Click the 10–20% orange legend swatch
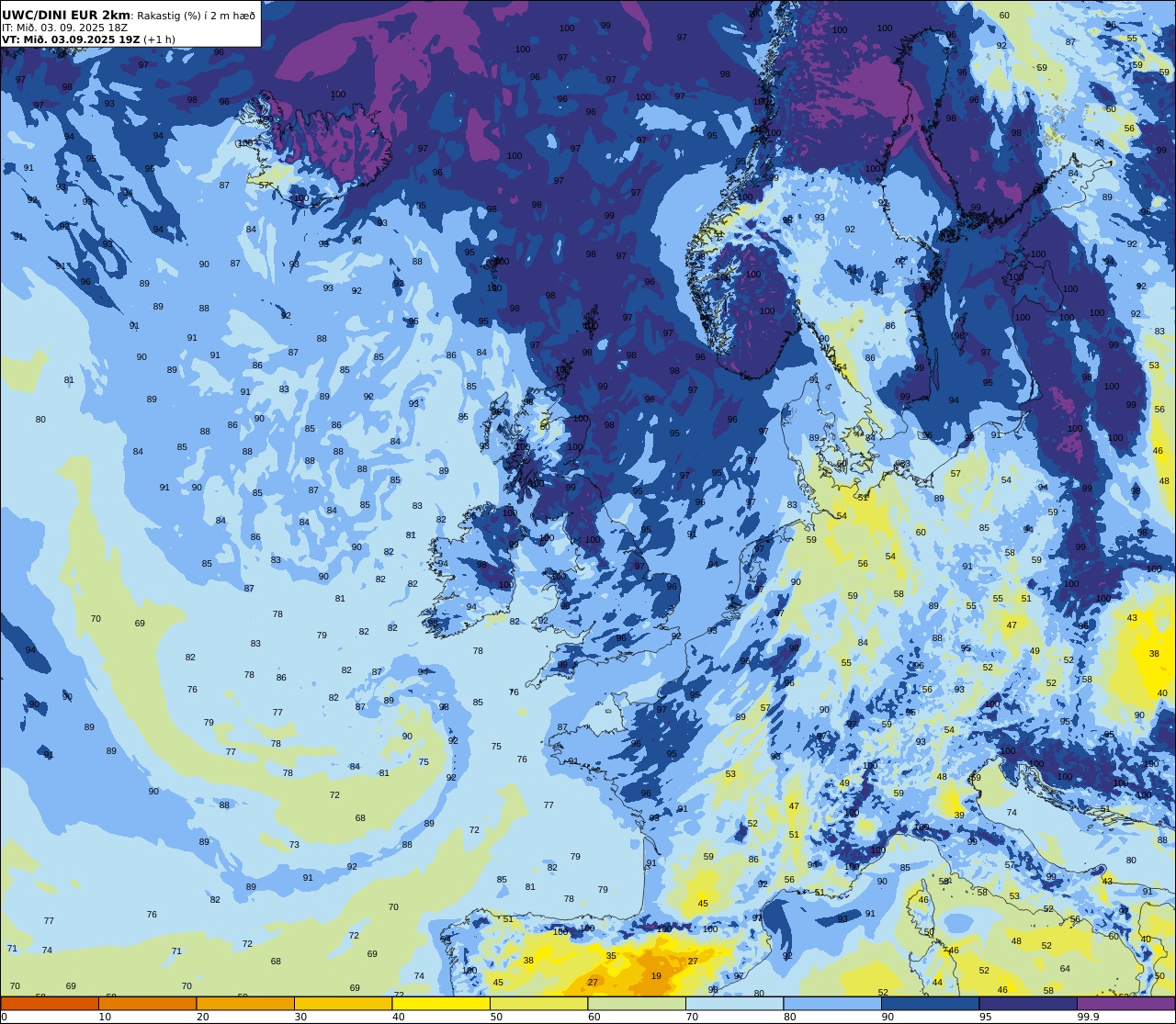 click(x=147, y=1003)
